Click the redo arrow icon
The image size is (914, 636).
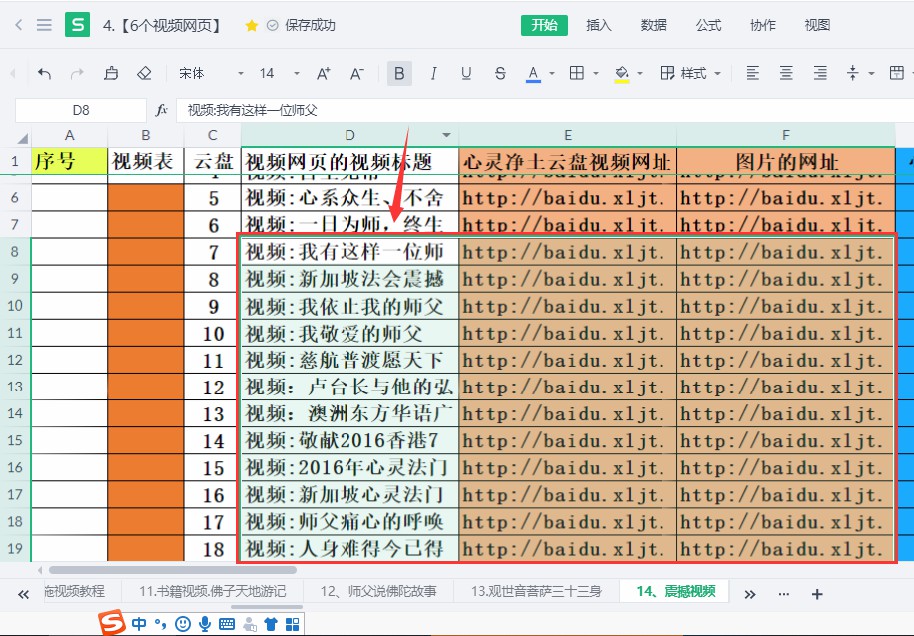pyautogui.click(x=77, y=73)
